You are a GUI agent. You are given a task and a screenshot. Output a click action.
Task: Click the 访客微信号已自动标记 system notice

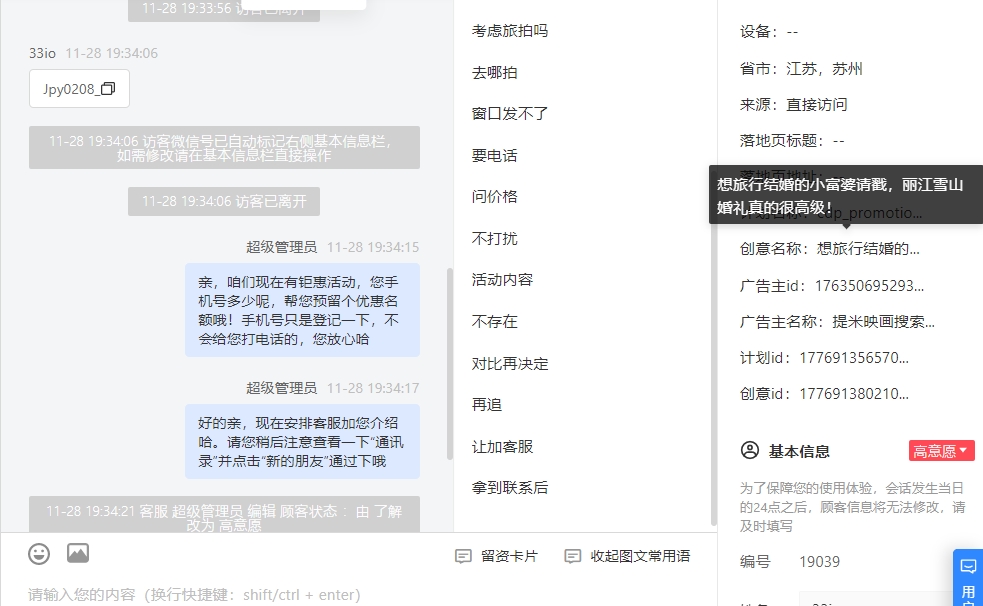[x=224, y=148]
